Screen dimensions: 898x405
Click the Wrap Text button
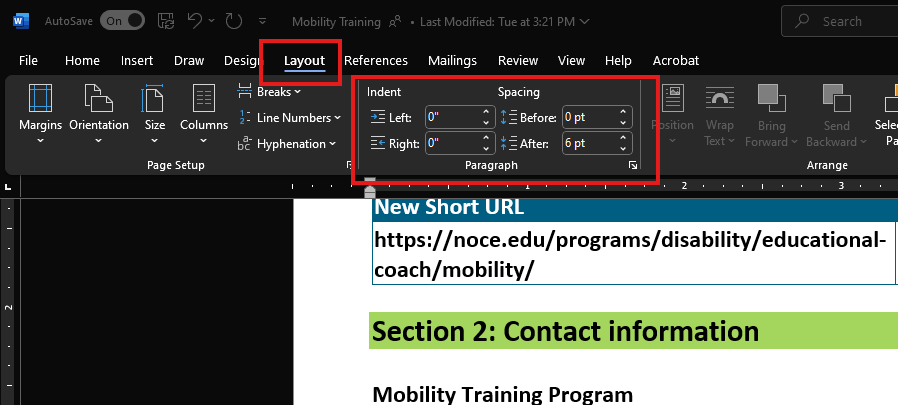(719, 115)
